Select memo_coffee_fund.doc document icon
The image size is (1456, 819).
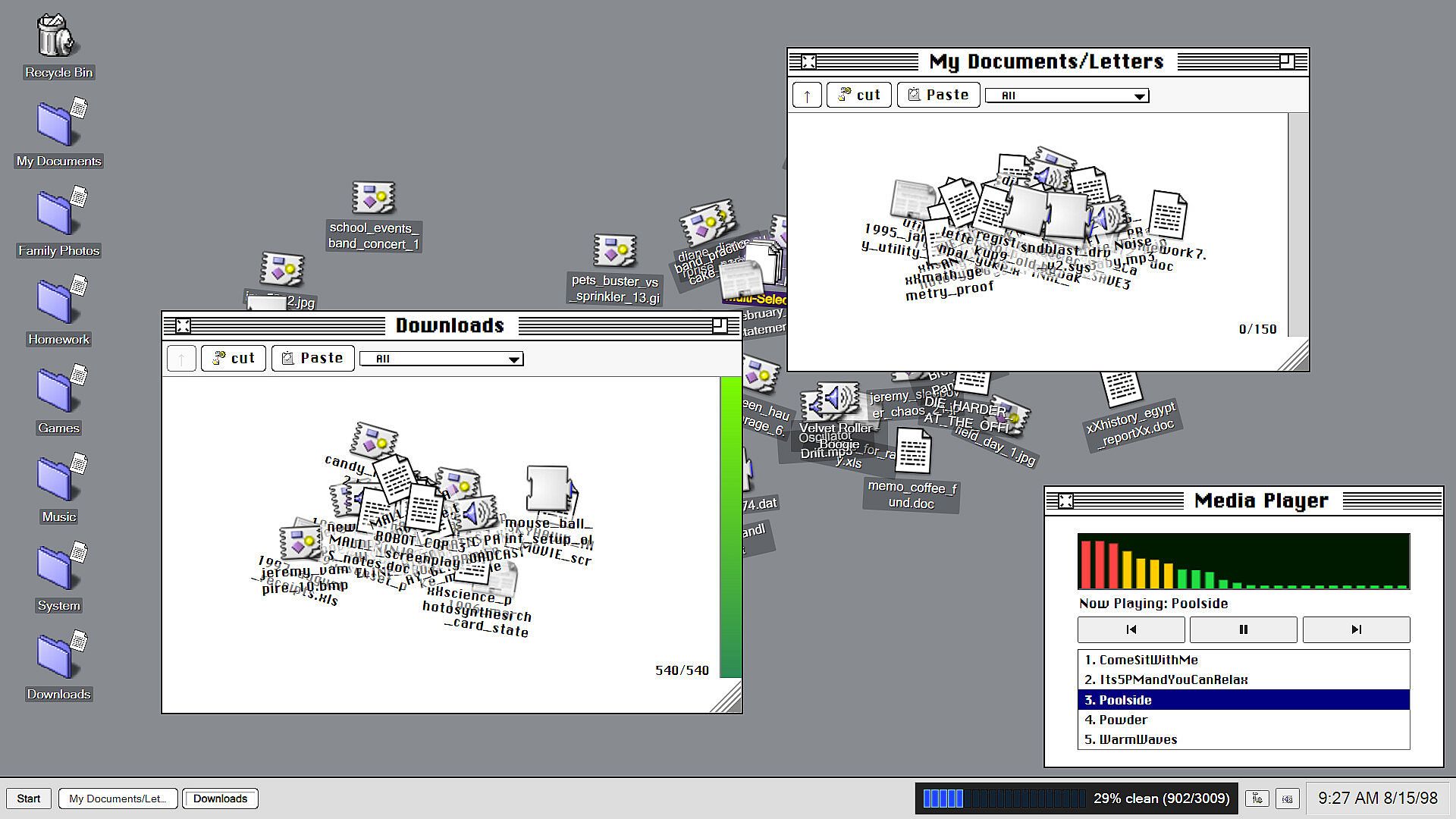(913, 450)
